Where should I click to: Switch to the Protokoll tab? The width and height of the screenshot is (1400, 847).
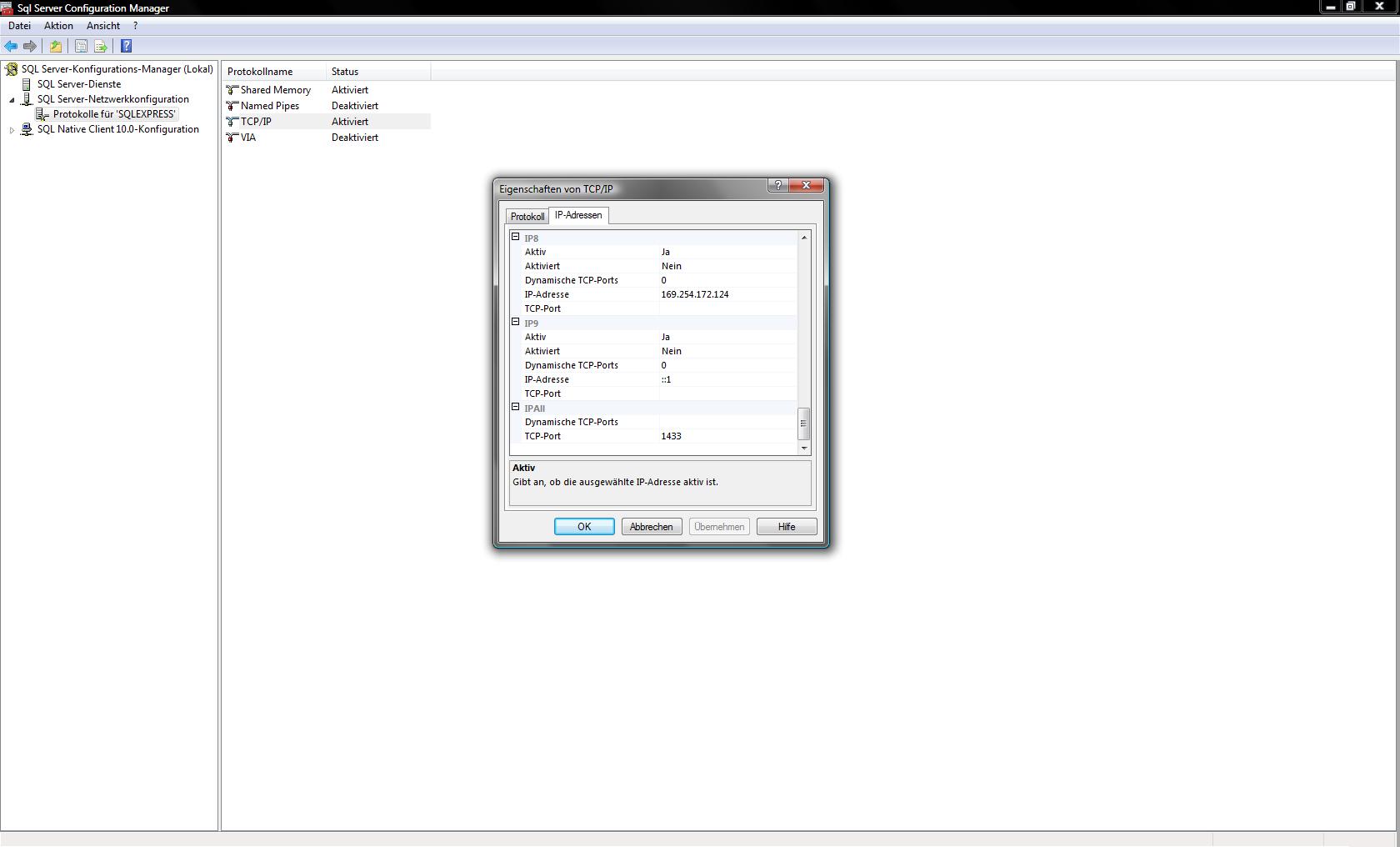(x=527, y=217)
